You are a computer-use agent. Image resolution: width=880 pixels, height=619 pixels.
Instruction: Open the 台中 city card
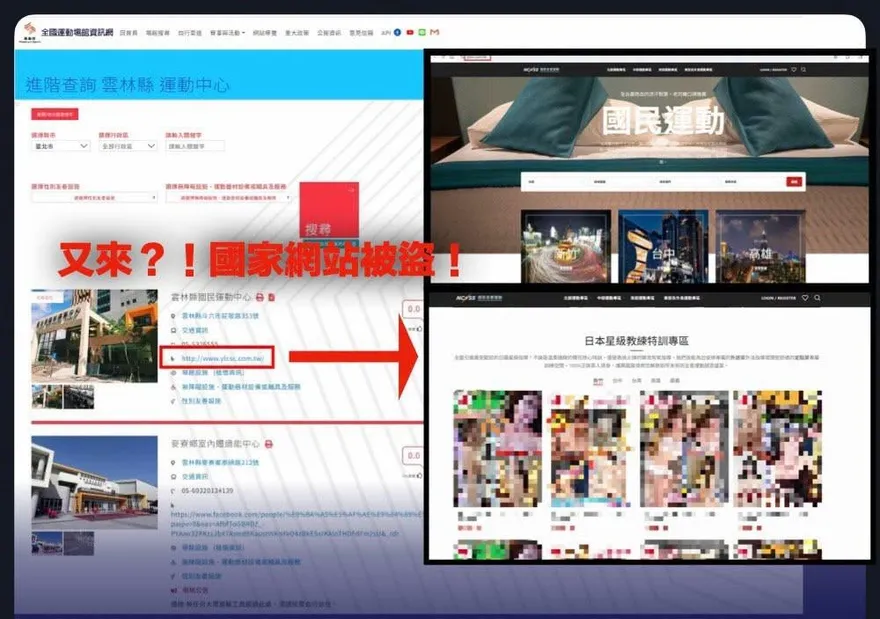(x=663, y=247)
